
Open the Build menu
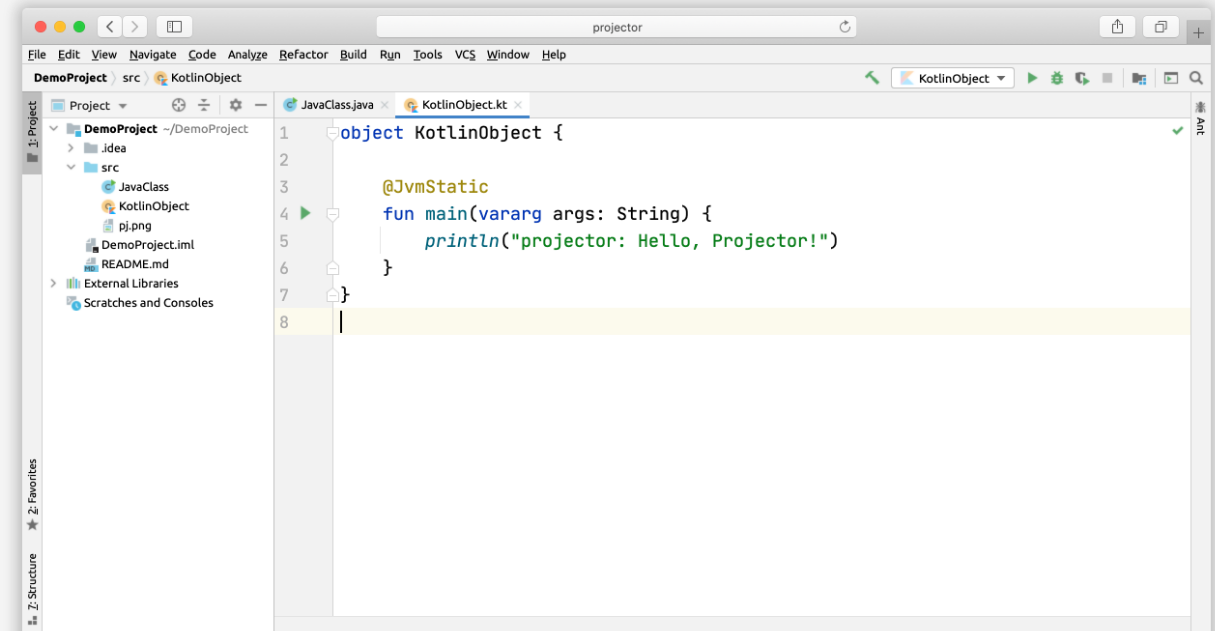click(x=353, y=54)
